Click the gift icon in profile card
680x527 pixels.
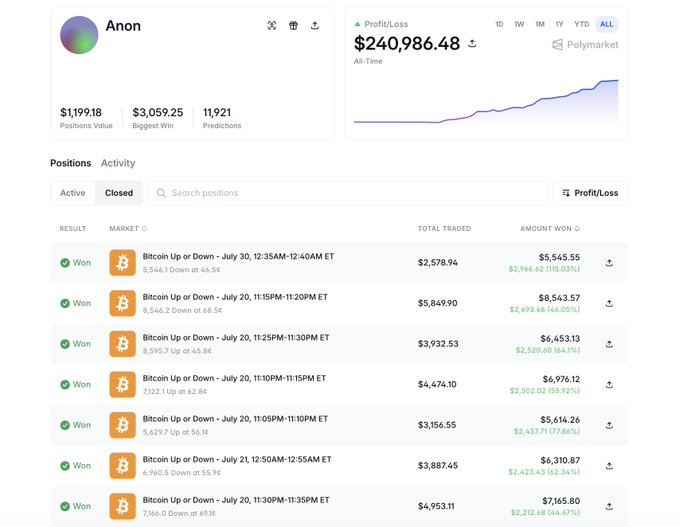pyautogui.click(x=294, y=26)
